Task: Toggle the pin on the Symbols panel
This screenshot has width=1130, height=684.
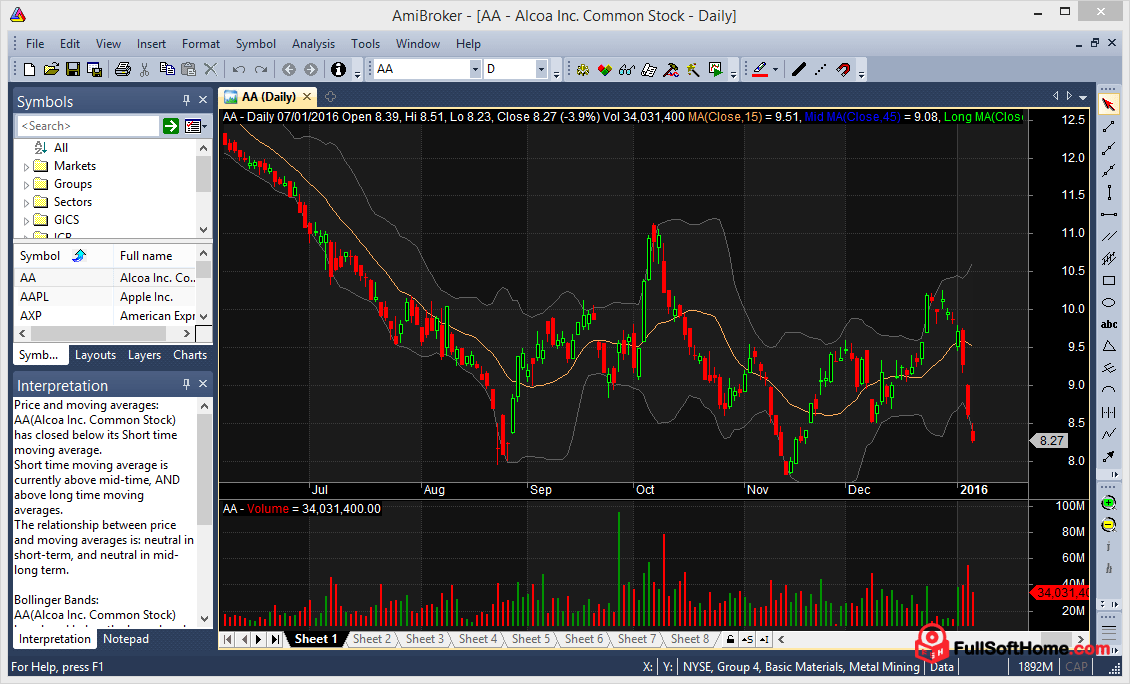Action: (x=186, y=100)
